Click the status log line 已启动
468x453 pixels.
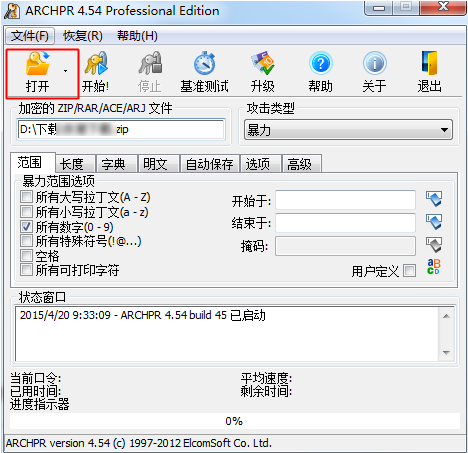(x=143, y=315)
